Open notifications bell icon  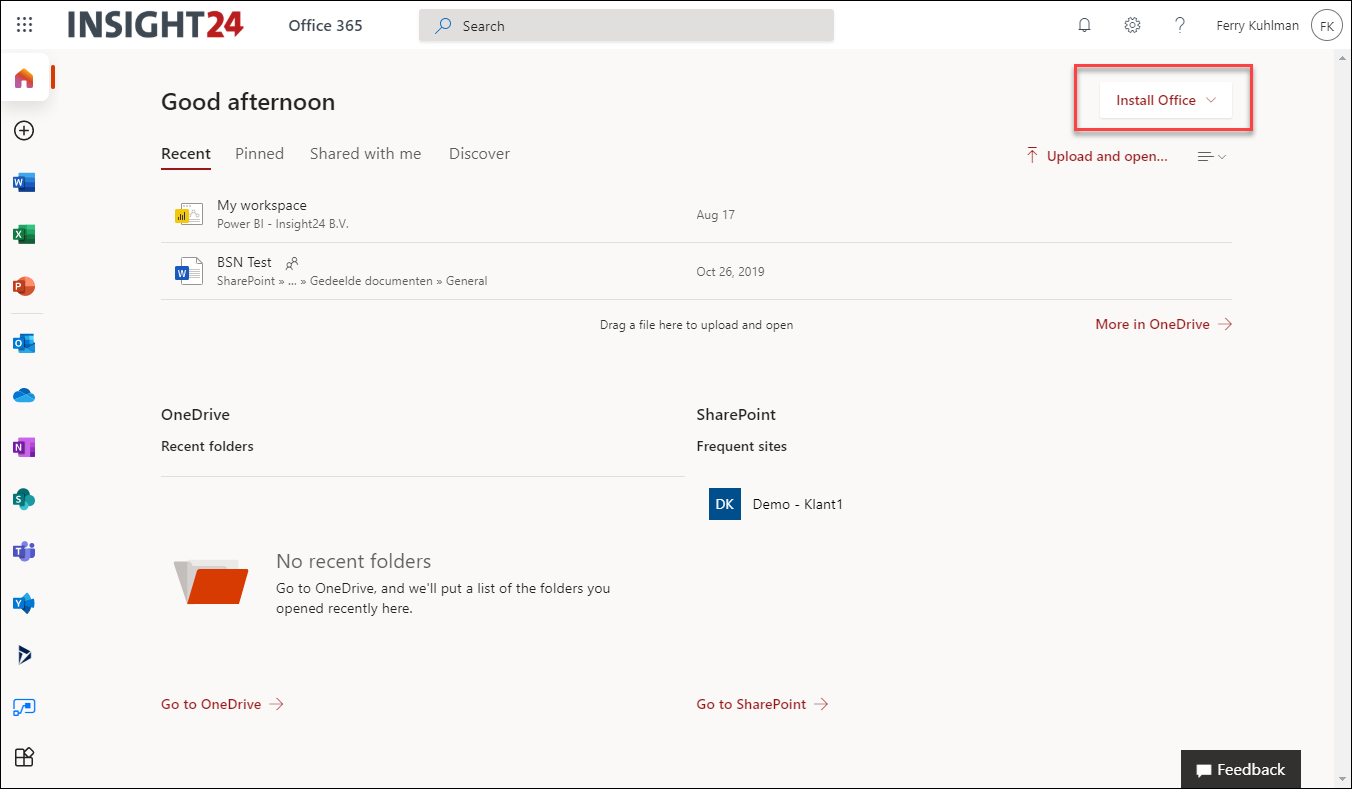(1084, 25)
